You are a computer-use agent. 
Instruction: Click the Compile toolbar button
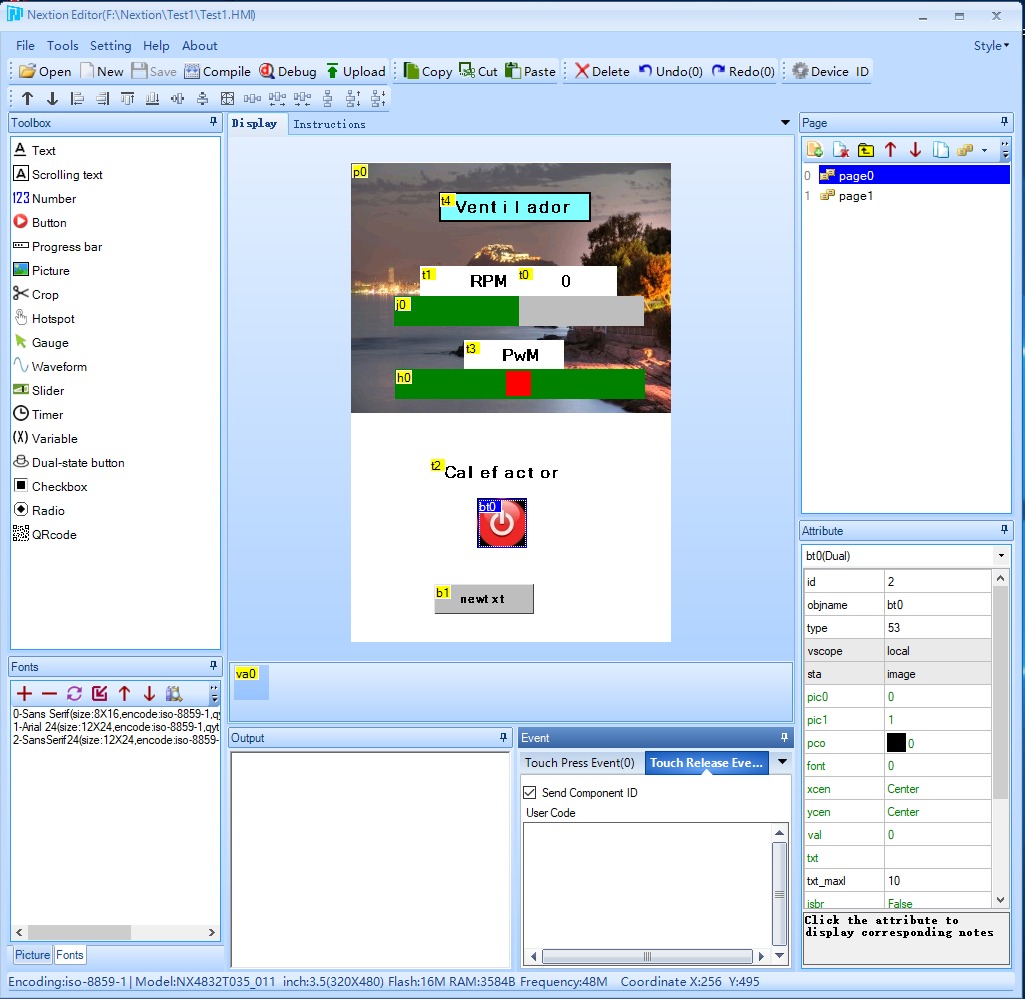point(217,71)
